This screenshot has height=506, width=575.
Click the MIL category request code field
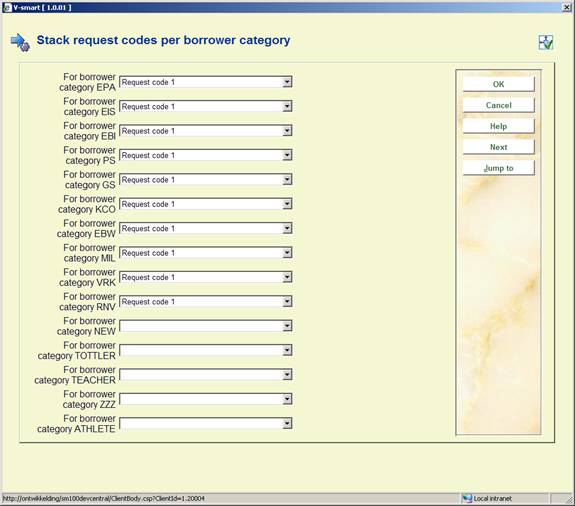[x=206, y=253]
